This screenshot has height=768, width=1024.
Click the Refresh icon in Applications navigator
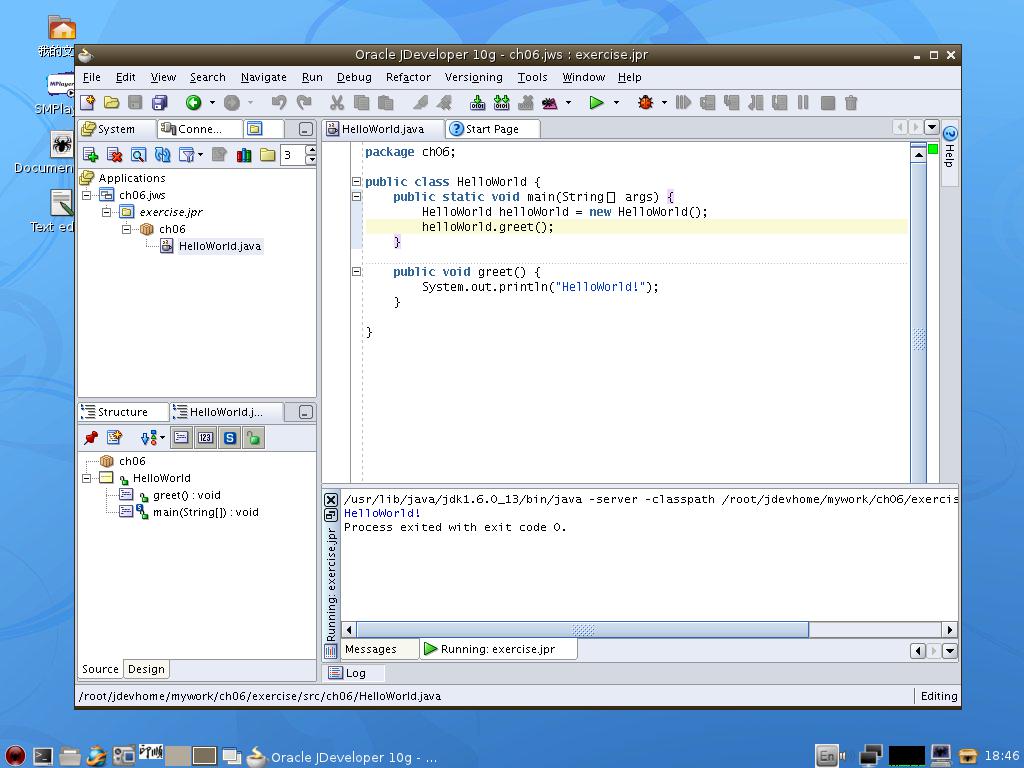162,155
